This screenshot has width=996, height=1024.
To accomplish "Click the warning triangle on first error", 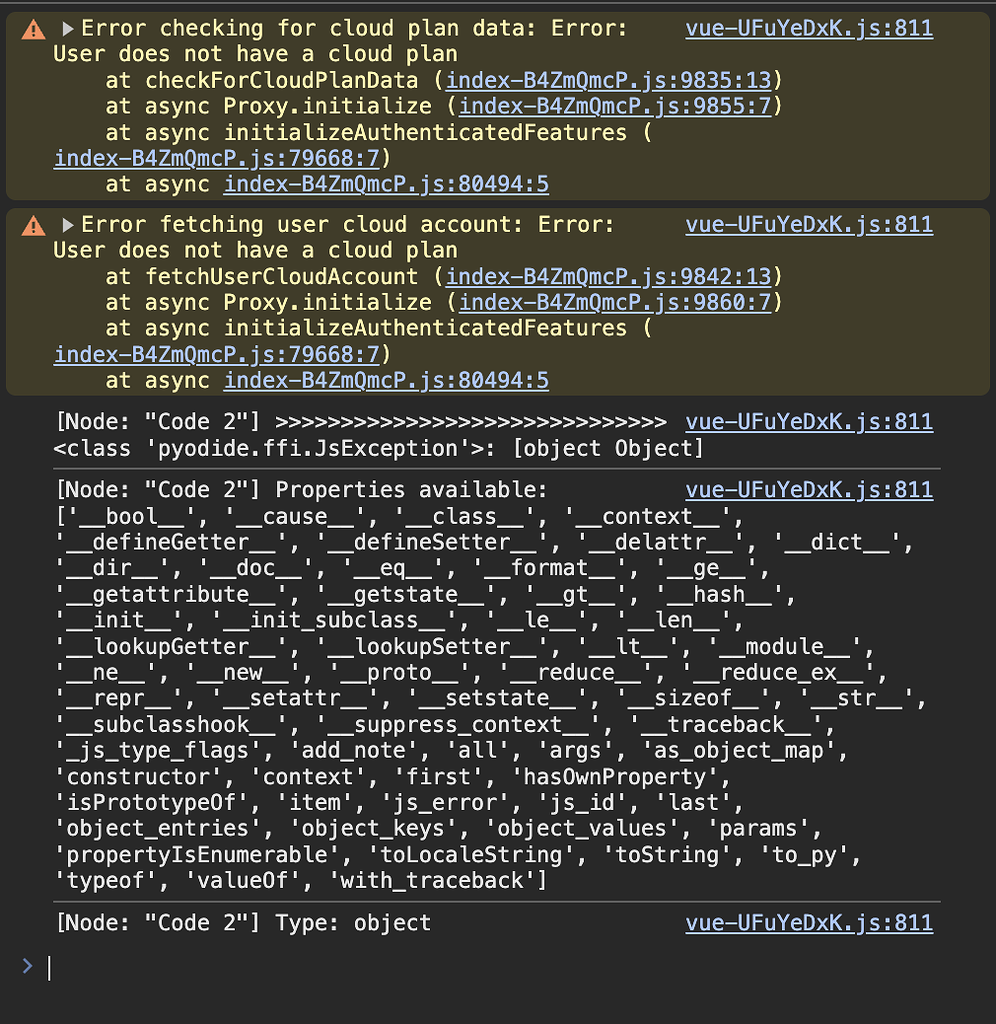I will click(x=33, y=29).
